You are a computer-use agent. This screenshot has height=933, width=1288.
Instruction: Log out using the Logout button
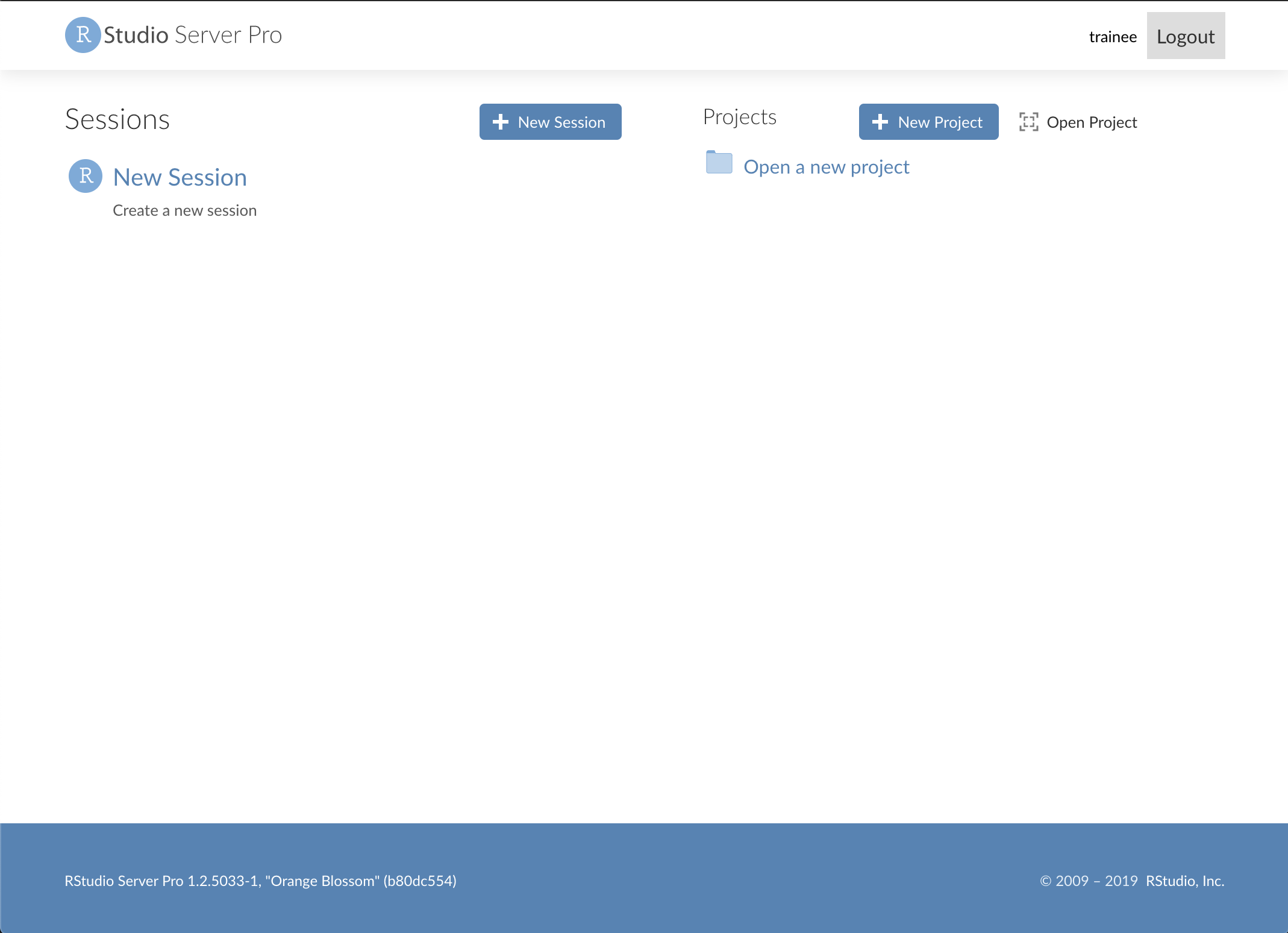[1185, 36]
